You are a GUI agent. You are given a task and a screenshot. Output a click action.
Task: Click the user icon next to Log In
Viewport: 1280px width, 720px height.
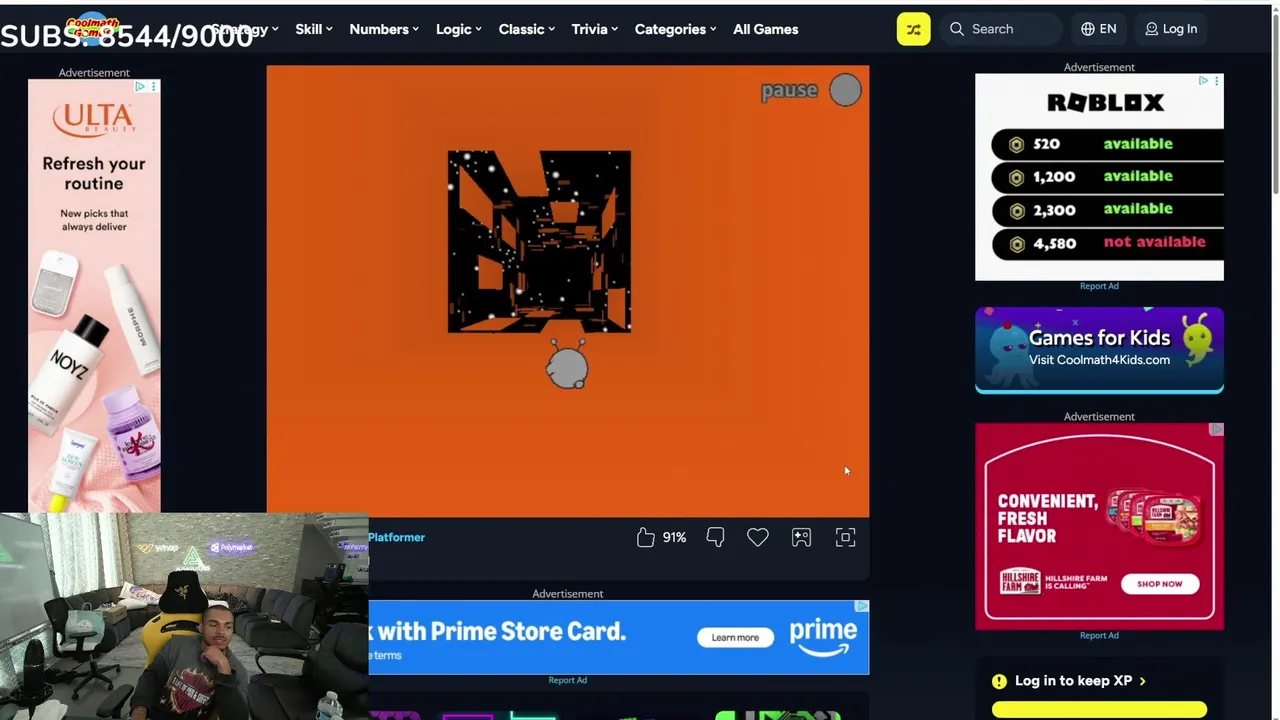click(1152, 29)
